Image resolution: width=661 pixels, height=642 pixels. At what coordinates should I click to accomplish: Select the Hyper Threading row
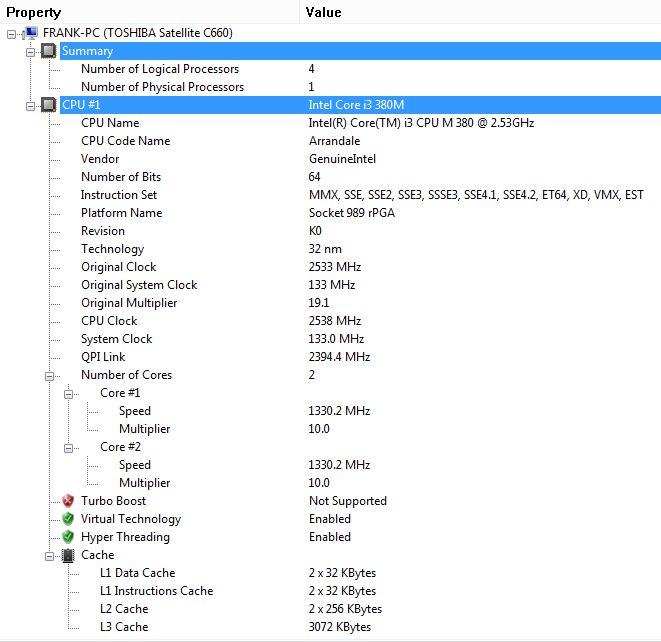(x=330, y=537)
